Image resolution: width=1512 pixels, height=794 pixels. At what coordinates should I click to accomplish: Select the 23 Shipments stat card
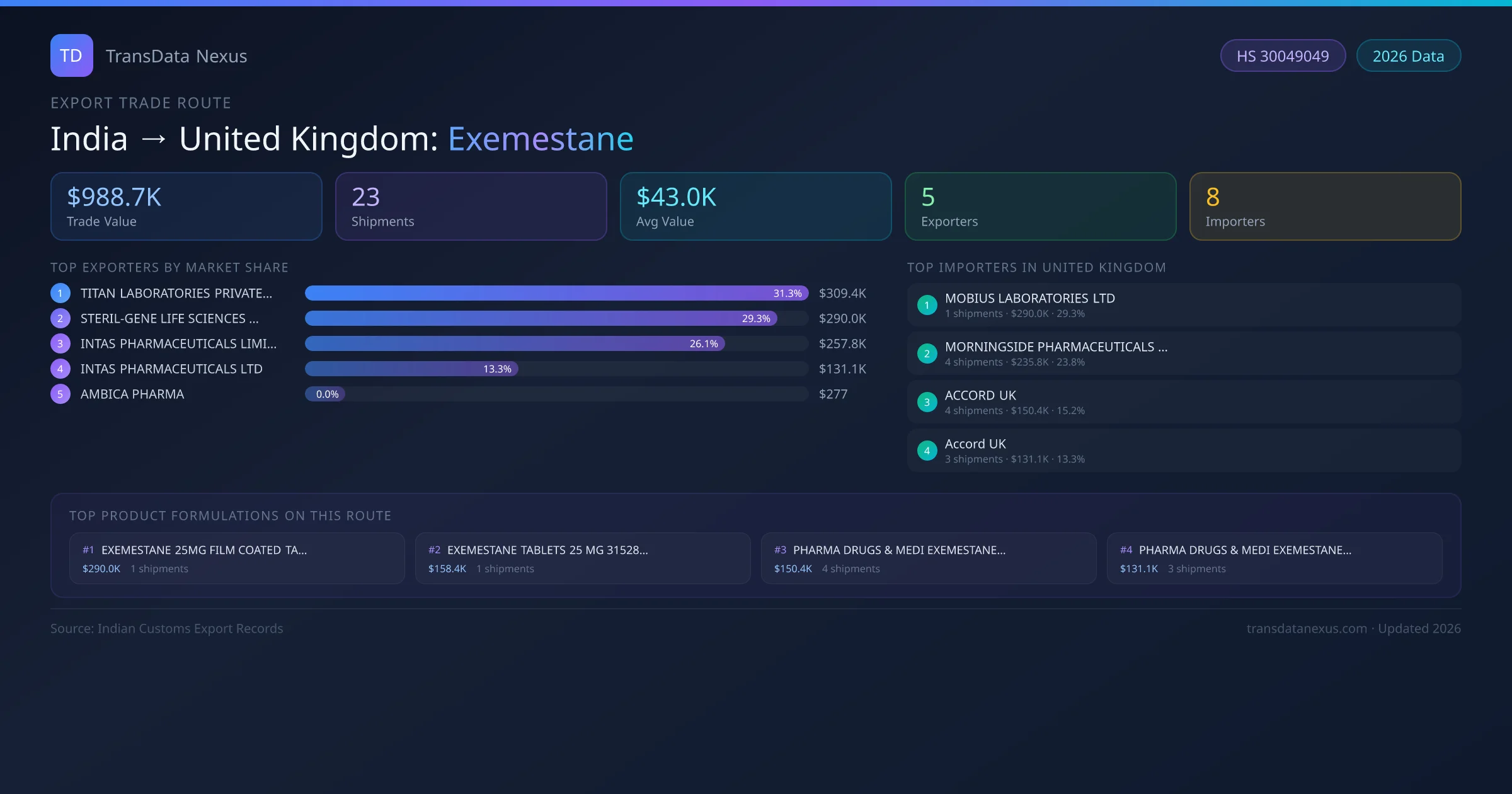click(471, 206)
